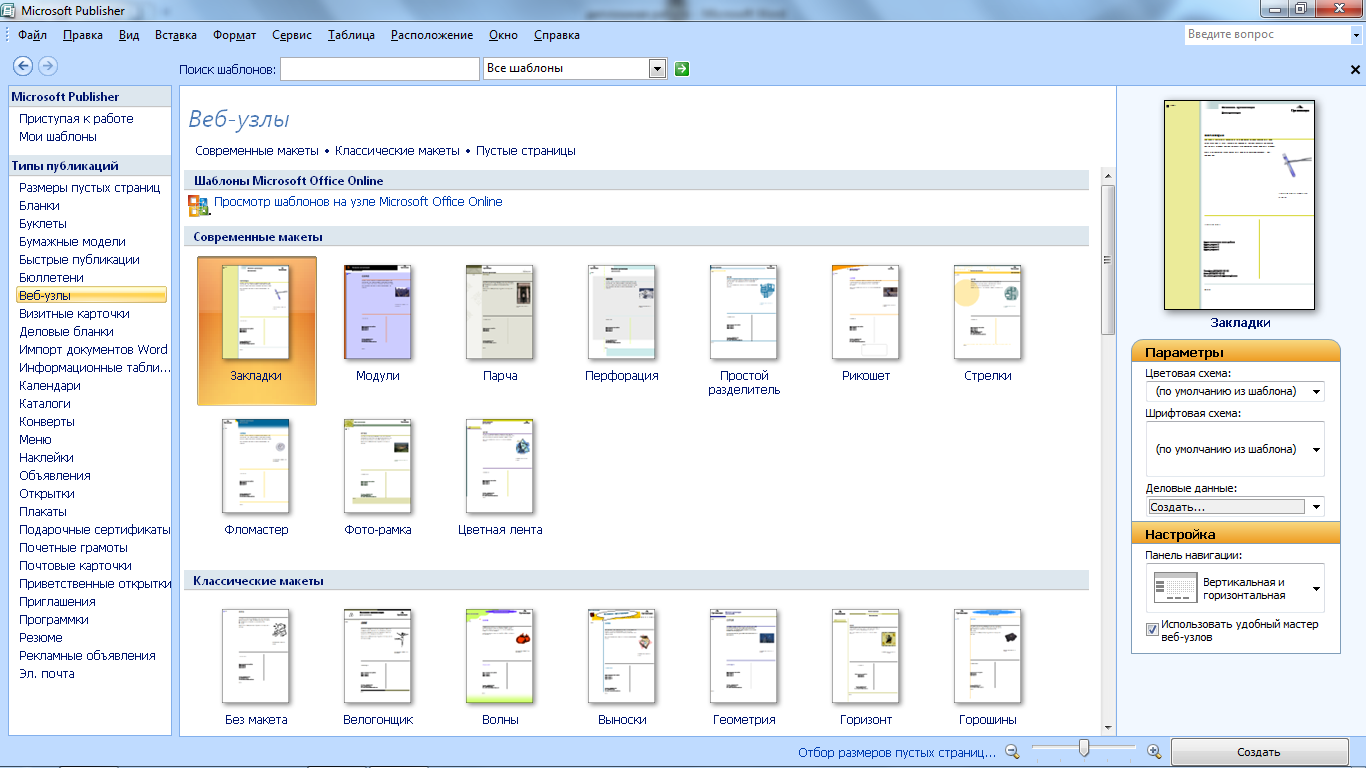Click the green search go arrow
This screenshot has height=768, width=1366.
pyautogui.click(x=682, y=69)
